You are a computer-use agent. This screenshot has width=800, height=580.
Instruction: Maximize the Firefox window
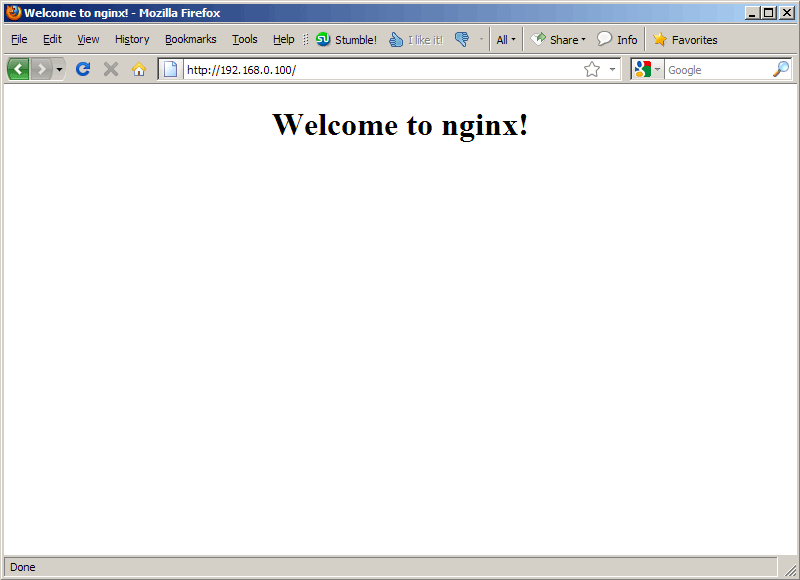coord(769,13)
